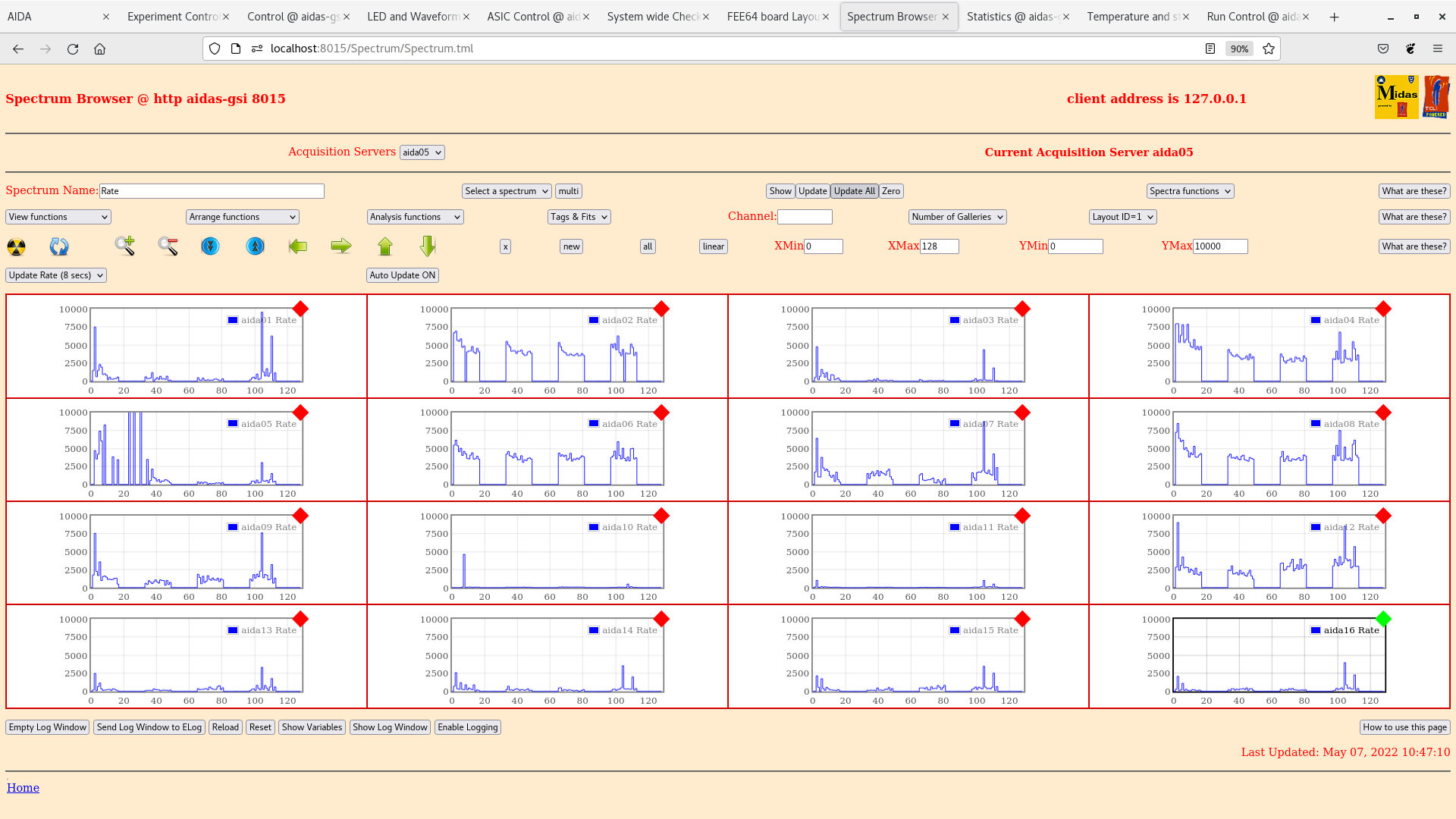Image resolution: width=1456 pixels, height=819 pixels.
Task: Click the Update All button
Action: (x=854, y=191)
